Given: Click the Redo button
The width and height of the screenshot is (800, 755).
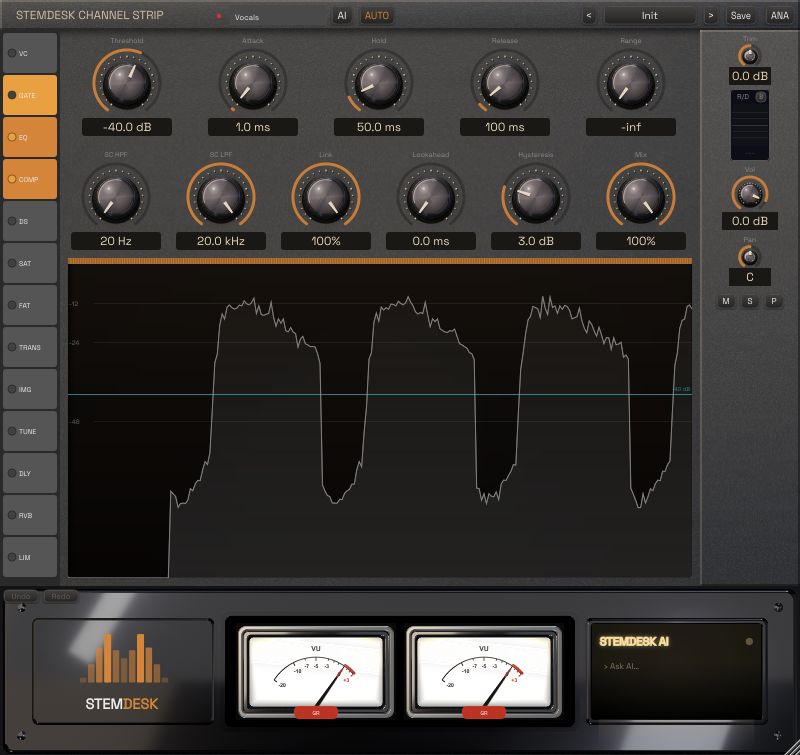Looking at the screenshot, I should point(61,596).
